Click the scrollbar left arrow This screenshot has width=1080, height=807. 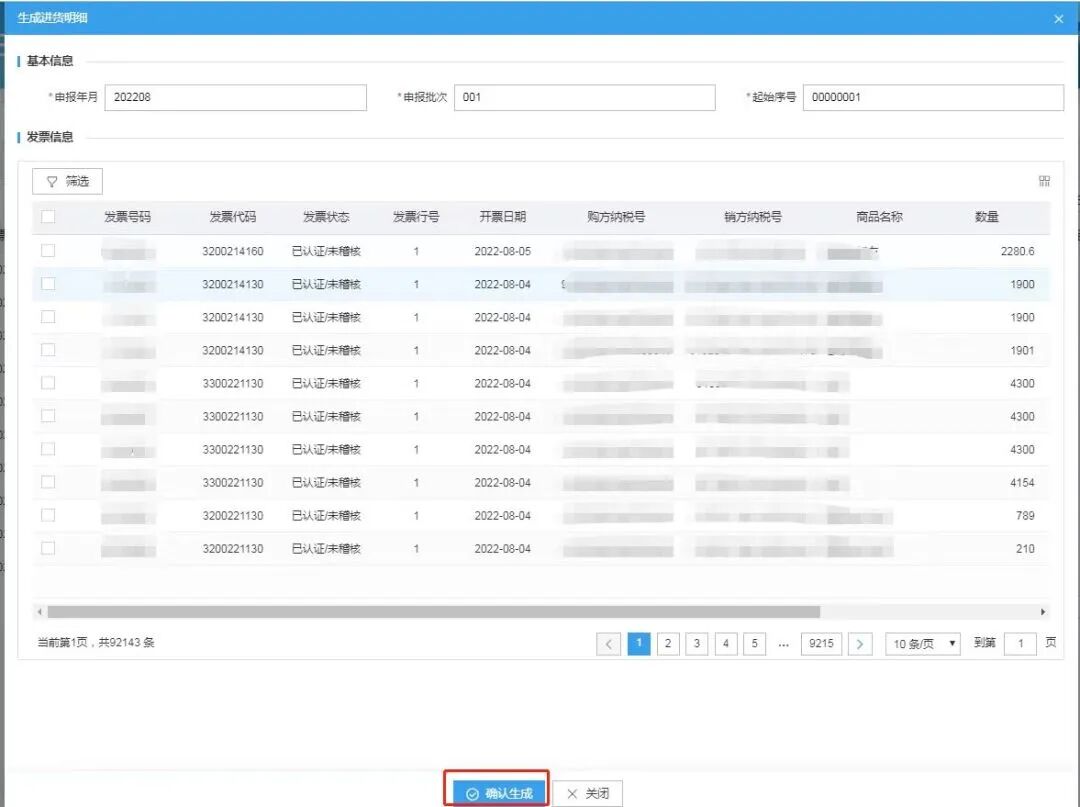[39, 611]
